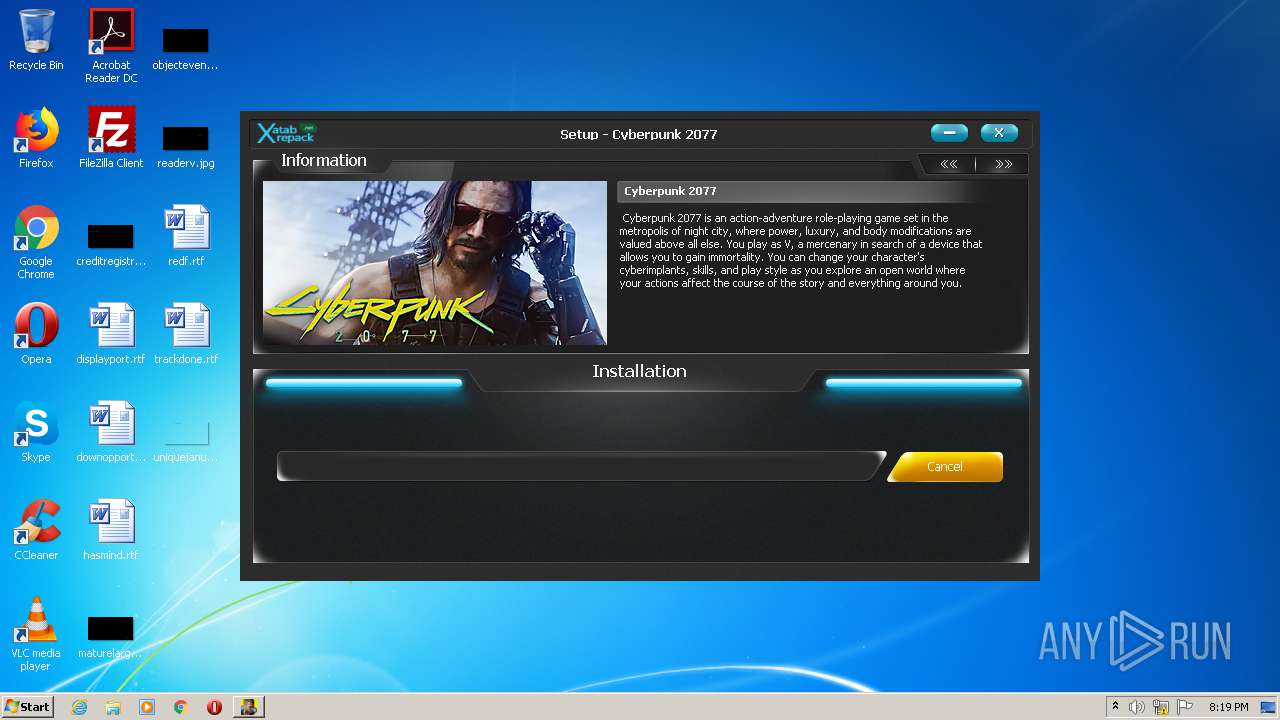This screenshot has width=1280, height=720.
Task: Launch CCleaner desktop shortcut
Action: click(x=36, y=530)
